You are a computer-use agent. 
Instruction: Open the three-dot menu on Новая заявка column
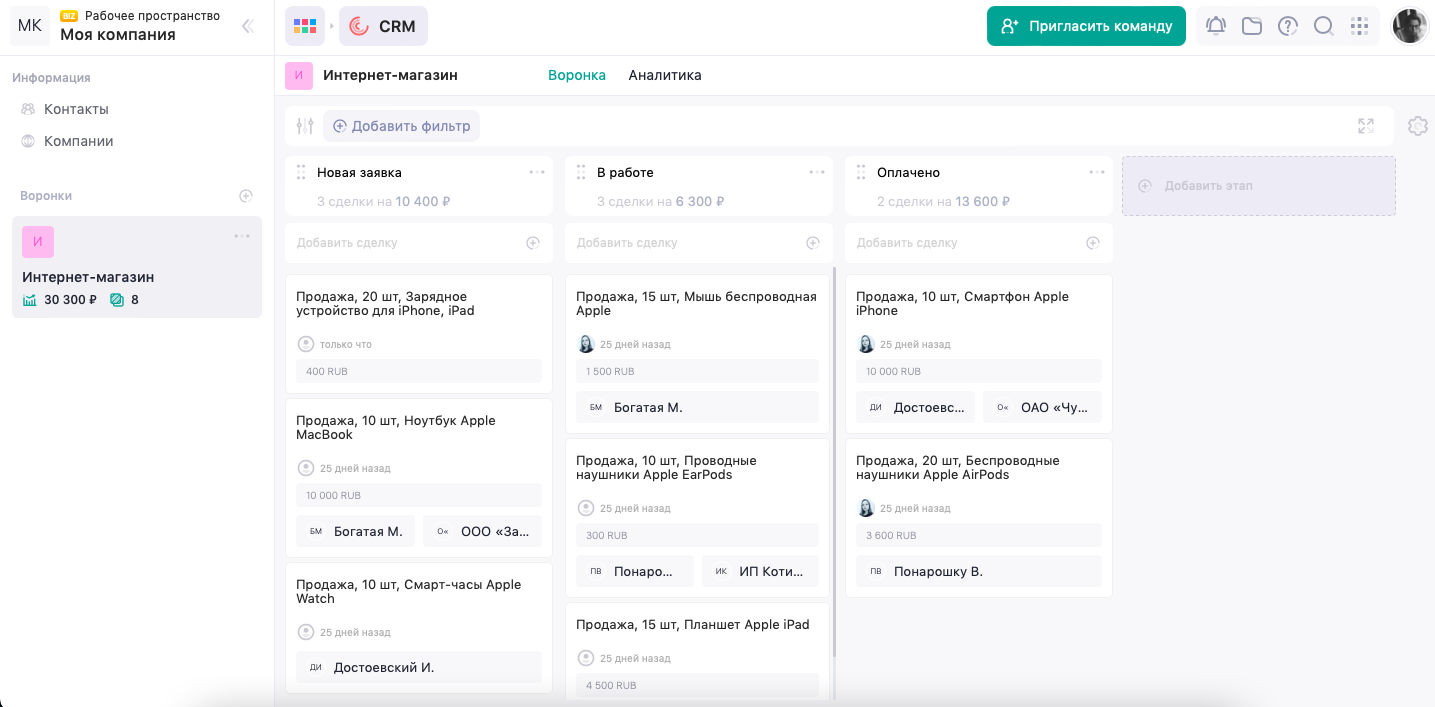pos(537,171)
